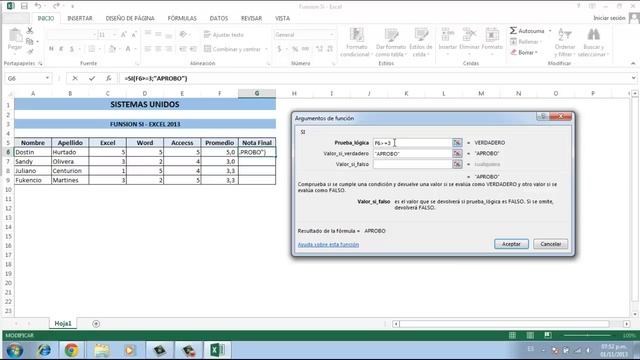Click the horizontal scrollbar track
The width and height of the screenshot is (640, 360).
tap(504, 324)
